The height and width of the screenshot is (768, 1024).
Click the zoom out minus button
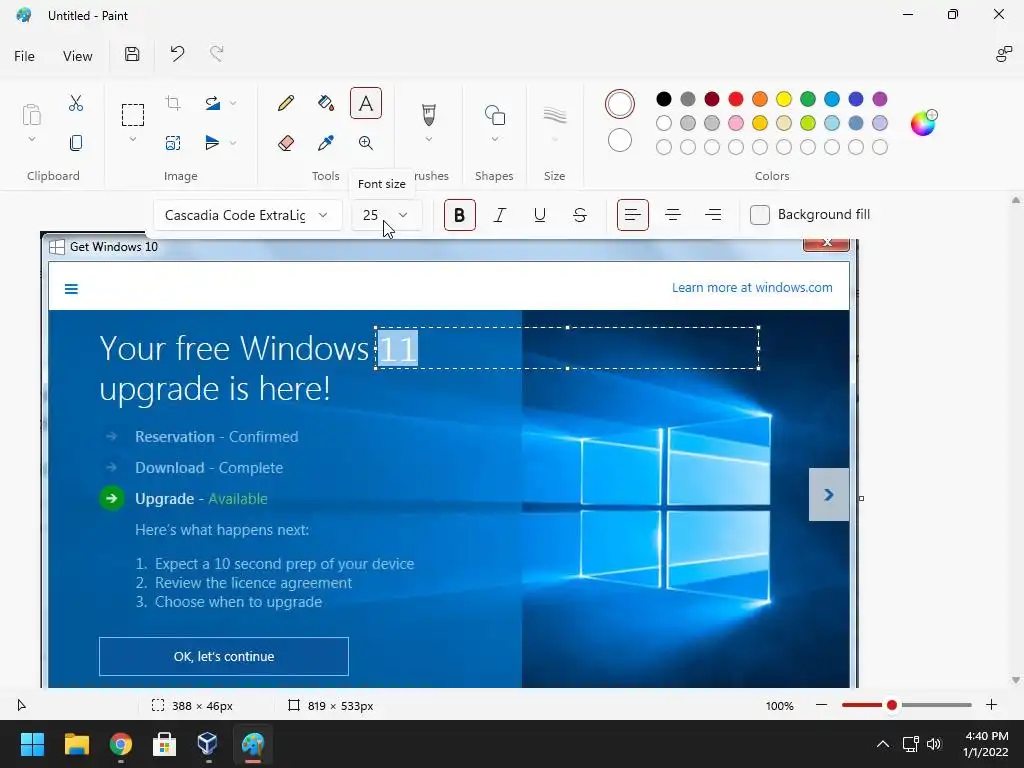[x=822, y=705]
